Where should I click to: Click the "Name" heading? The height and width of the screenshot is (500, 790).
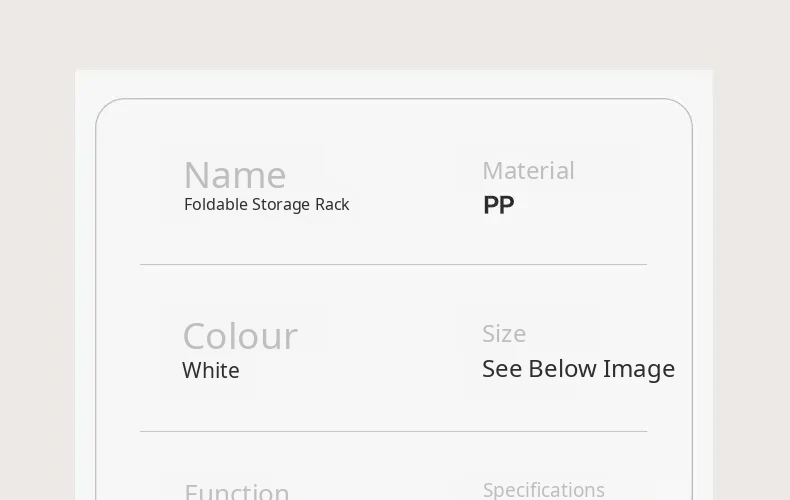point(235,175)
